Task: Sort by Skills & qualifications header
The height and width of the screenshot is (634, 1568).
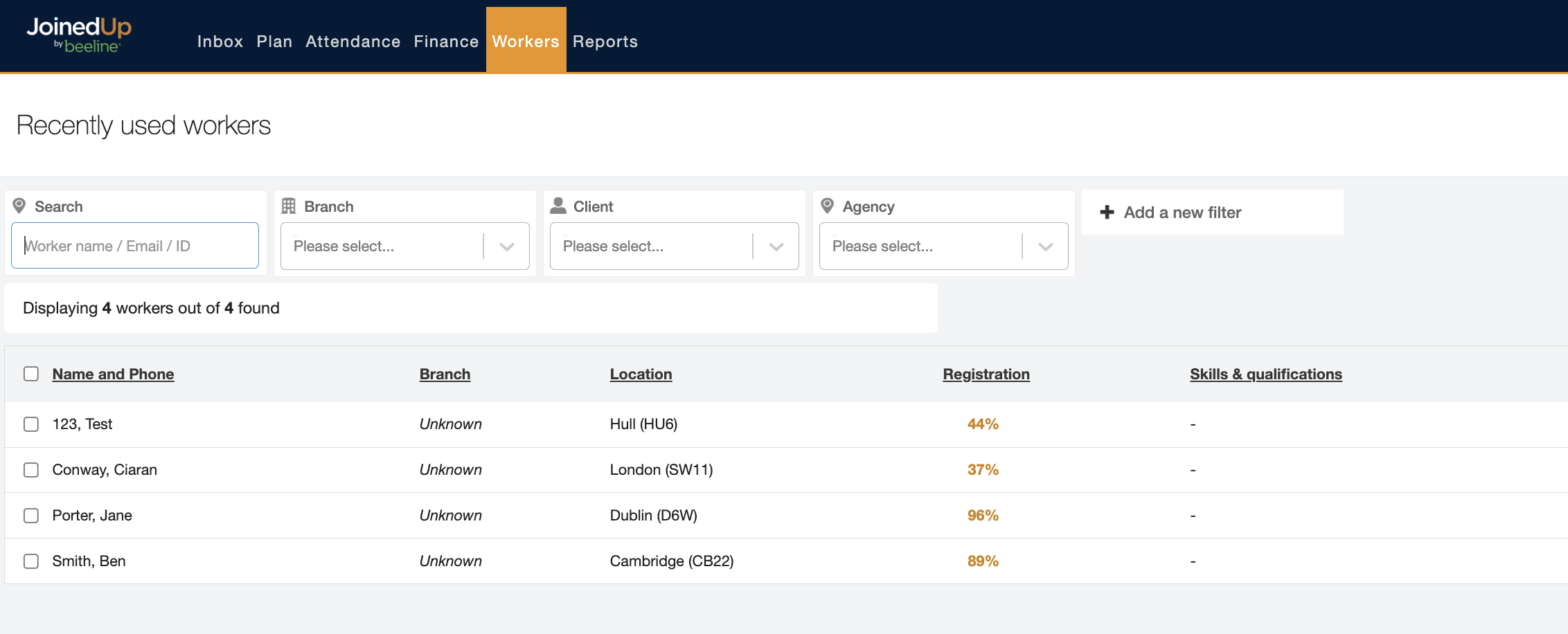Action: click(1265, 374)
